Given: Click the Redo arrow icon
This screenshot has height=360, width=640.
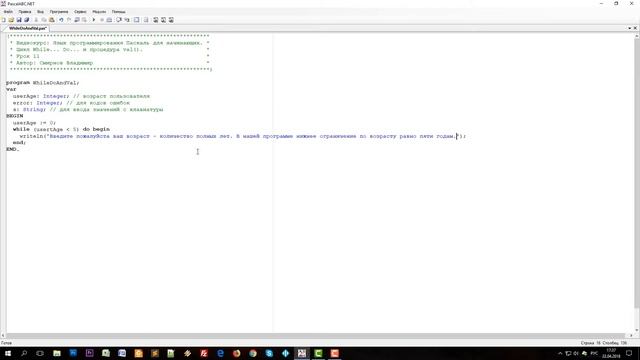Looking at the screenshot, I should (69, 20).
